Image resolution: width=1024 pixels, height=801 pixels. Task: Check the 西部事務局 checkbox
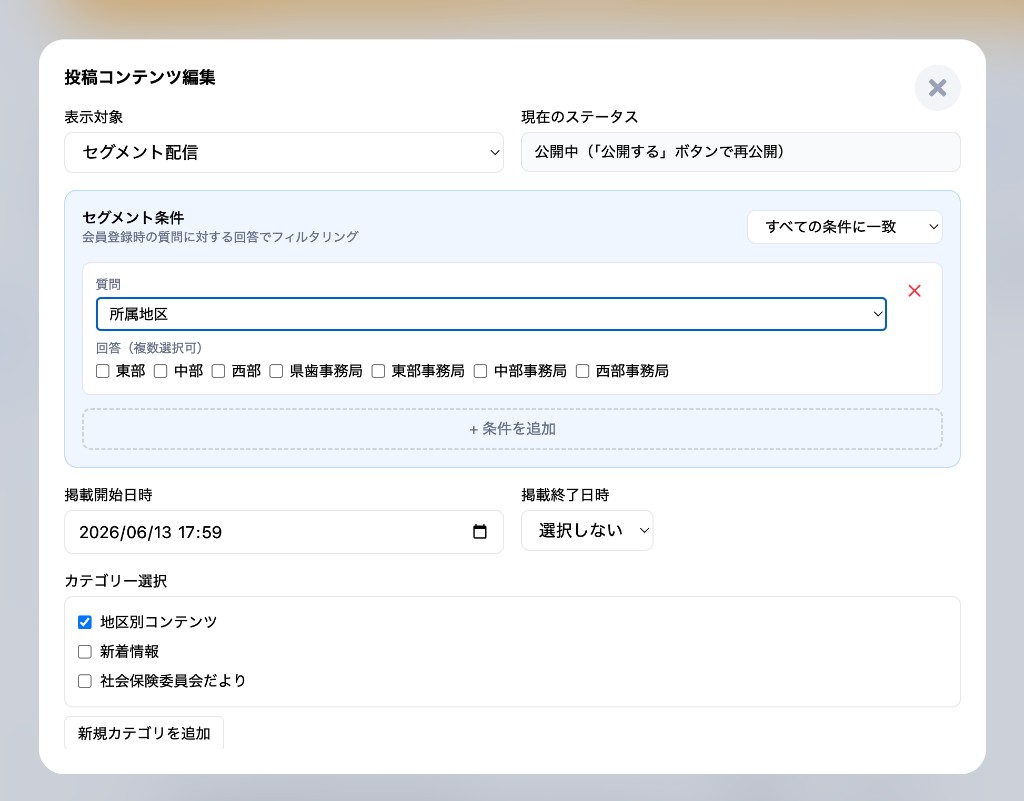coord(583,371)
